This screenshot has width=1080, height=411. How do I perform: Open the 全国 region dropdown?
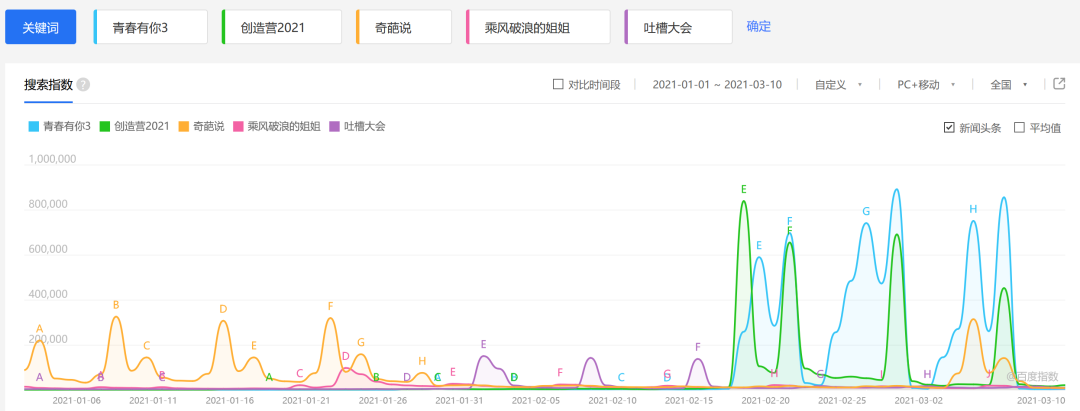[1008, 85]
